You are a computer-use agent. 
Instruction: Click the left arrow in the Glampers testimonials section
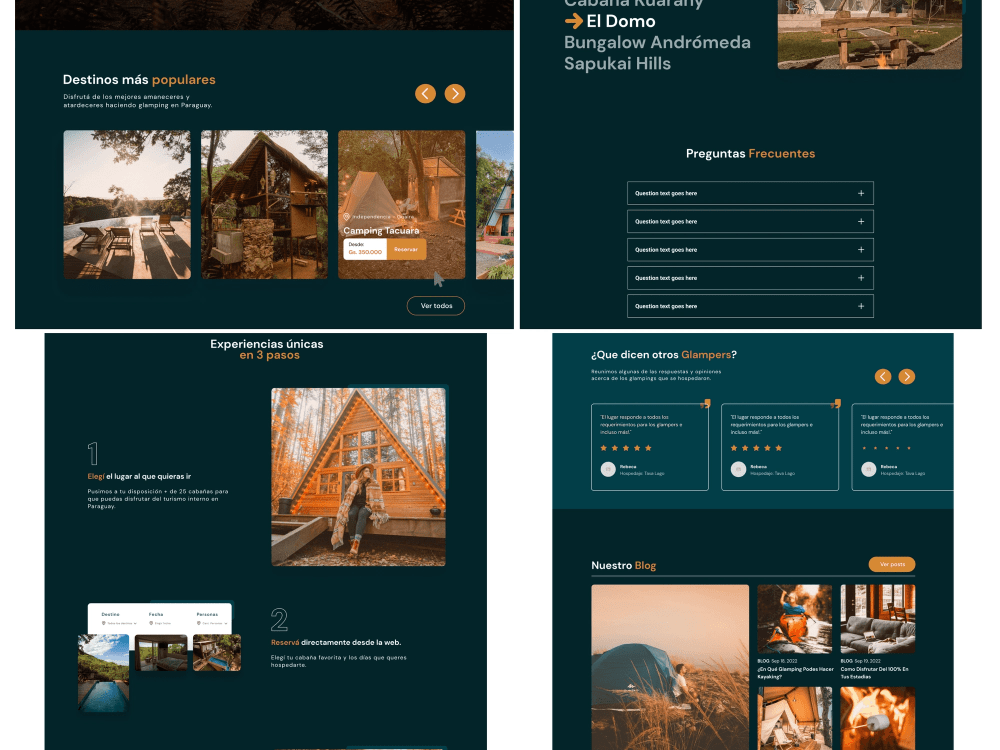pos(883,377)
